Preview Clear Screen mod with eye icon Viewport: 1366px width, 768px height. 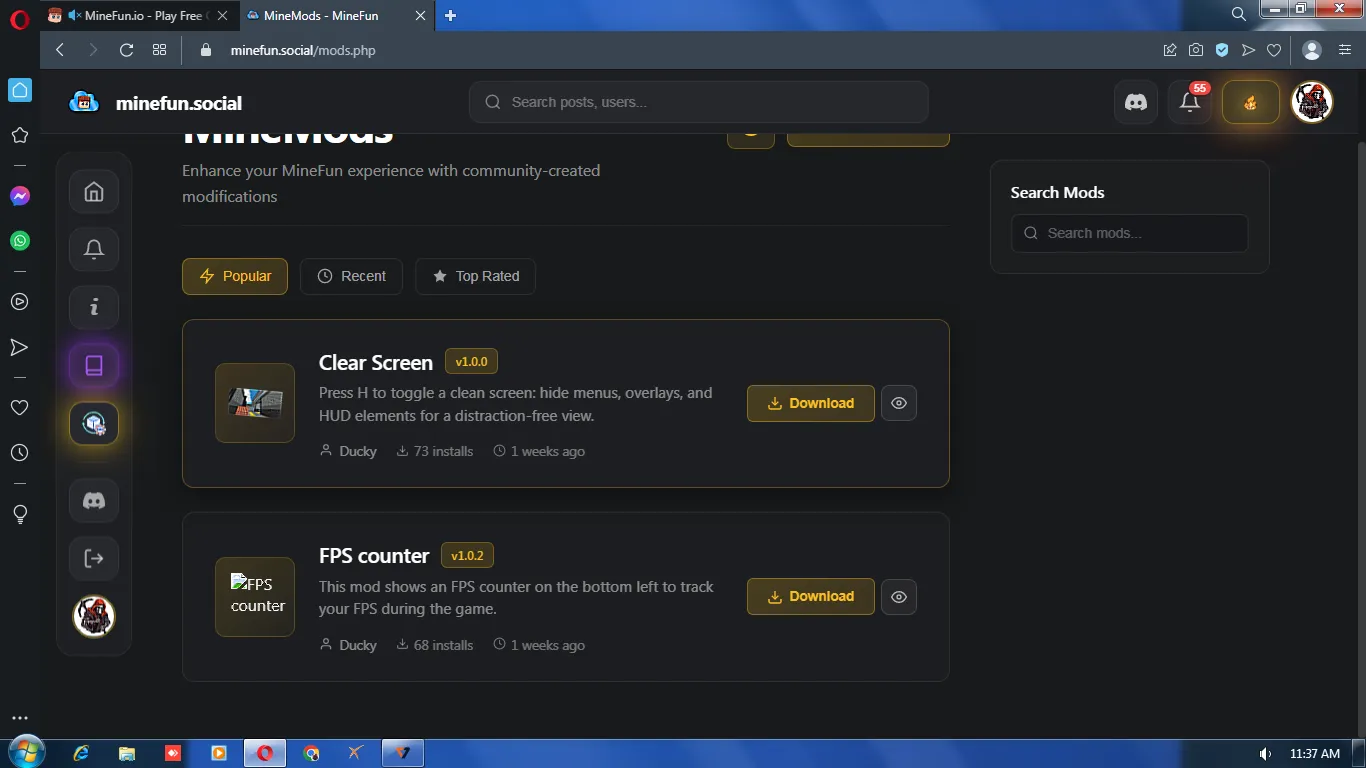[x=899, y=403]
